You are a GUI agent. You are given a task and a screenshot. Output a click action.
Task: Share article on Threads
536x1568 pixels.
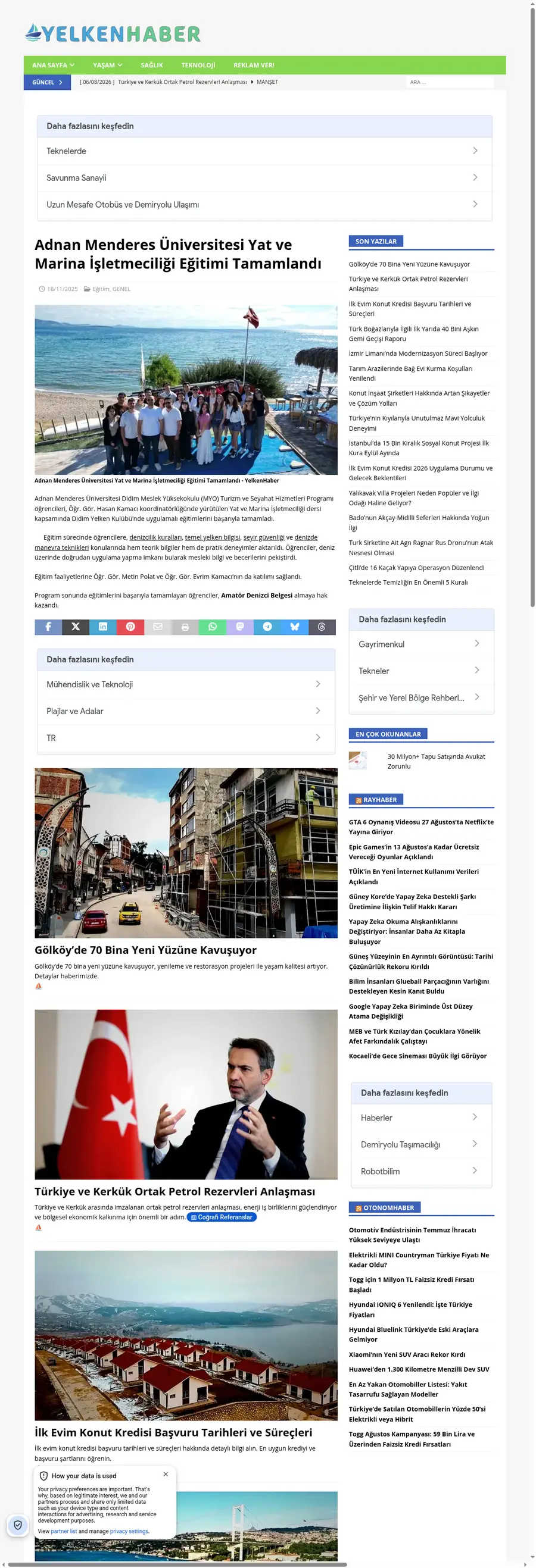click(322, 627)
